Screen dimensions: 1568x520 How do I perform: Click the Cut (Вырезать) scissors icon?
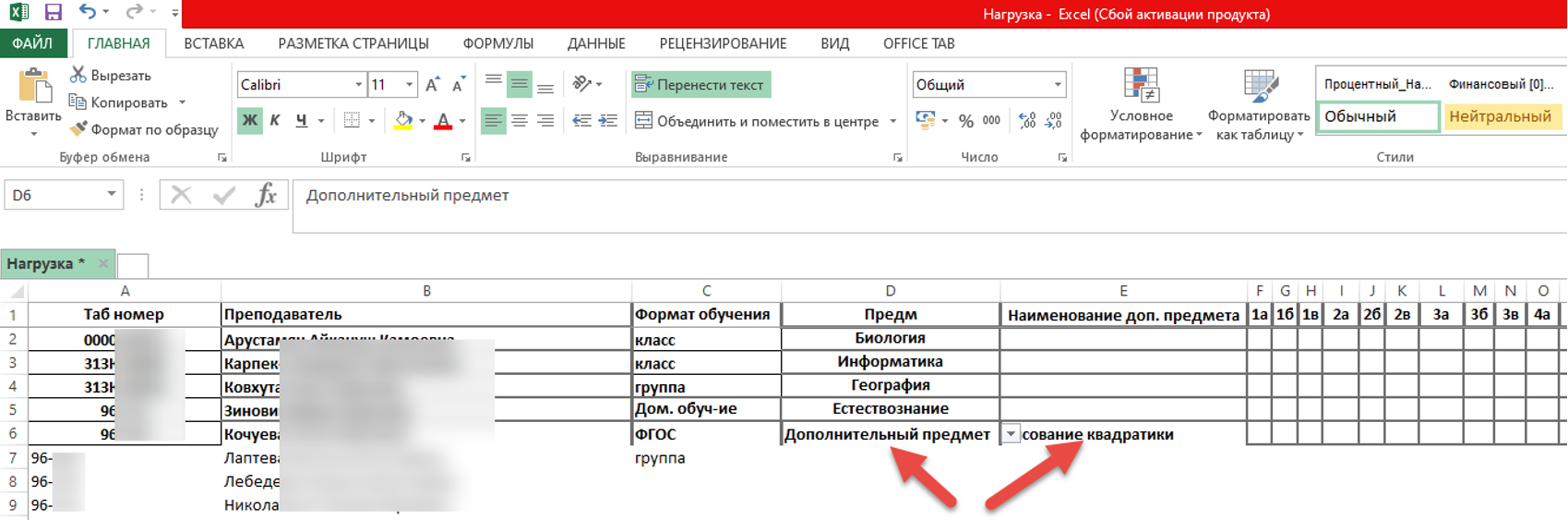[x=78, y=75]
